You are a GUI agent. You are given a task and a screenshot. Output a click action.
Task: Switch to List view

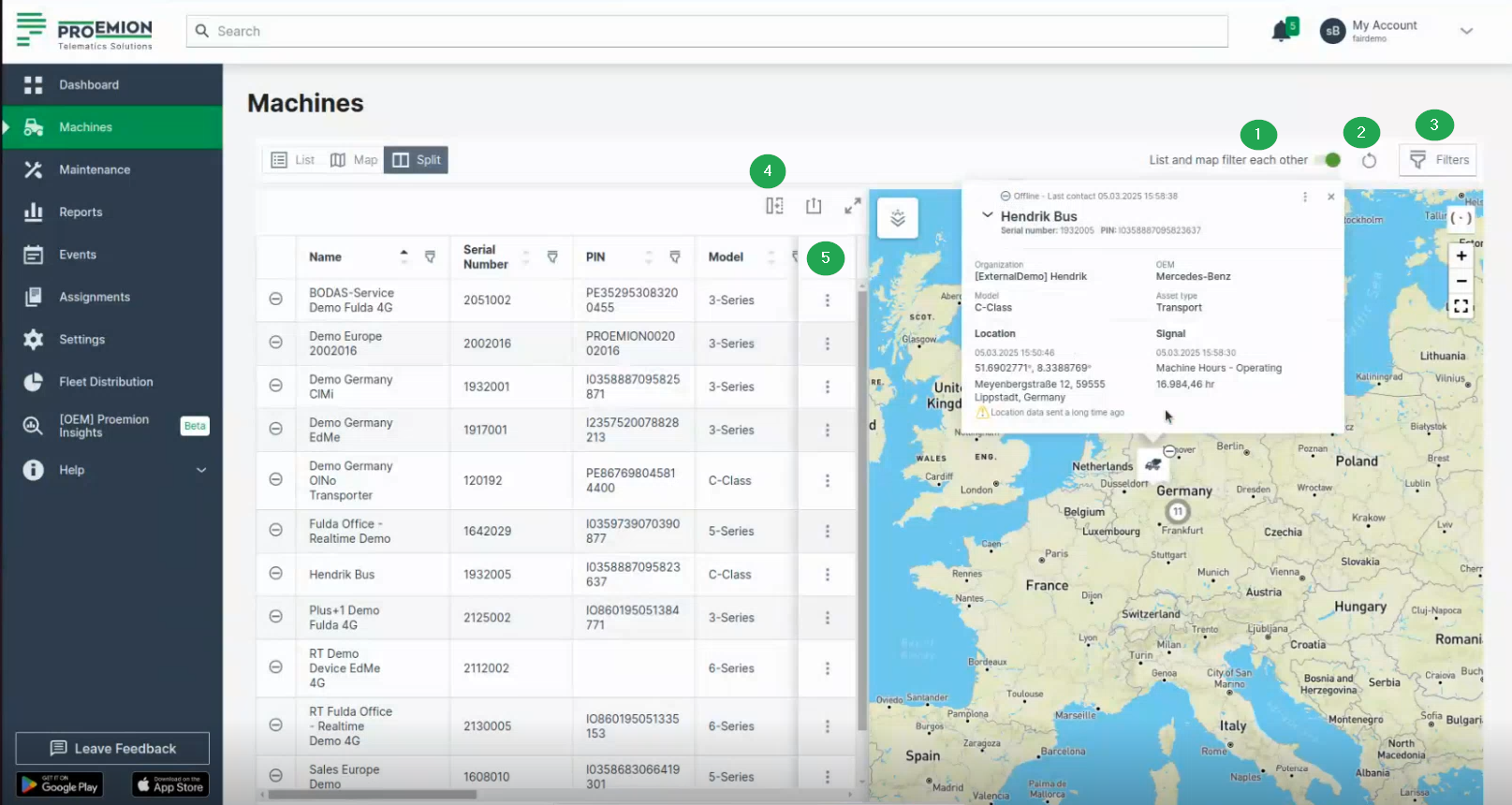292,160
